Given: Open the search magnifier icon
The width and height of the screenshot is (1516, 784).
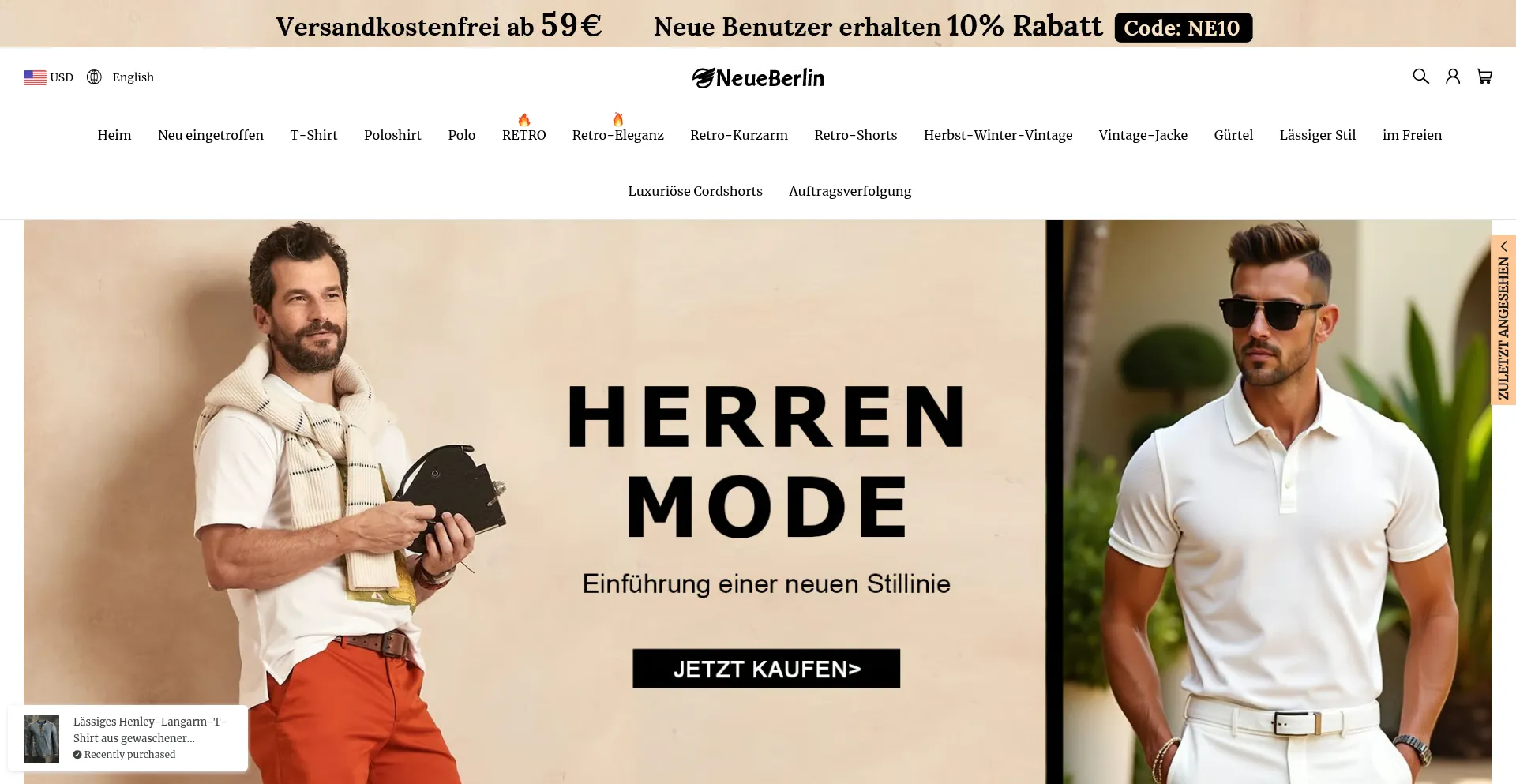Looking at the screenshot, I should [1420, 77].
